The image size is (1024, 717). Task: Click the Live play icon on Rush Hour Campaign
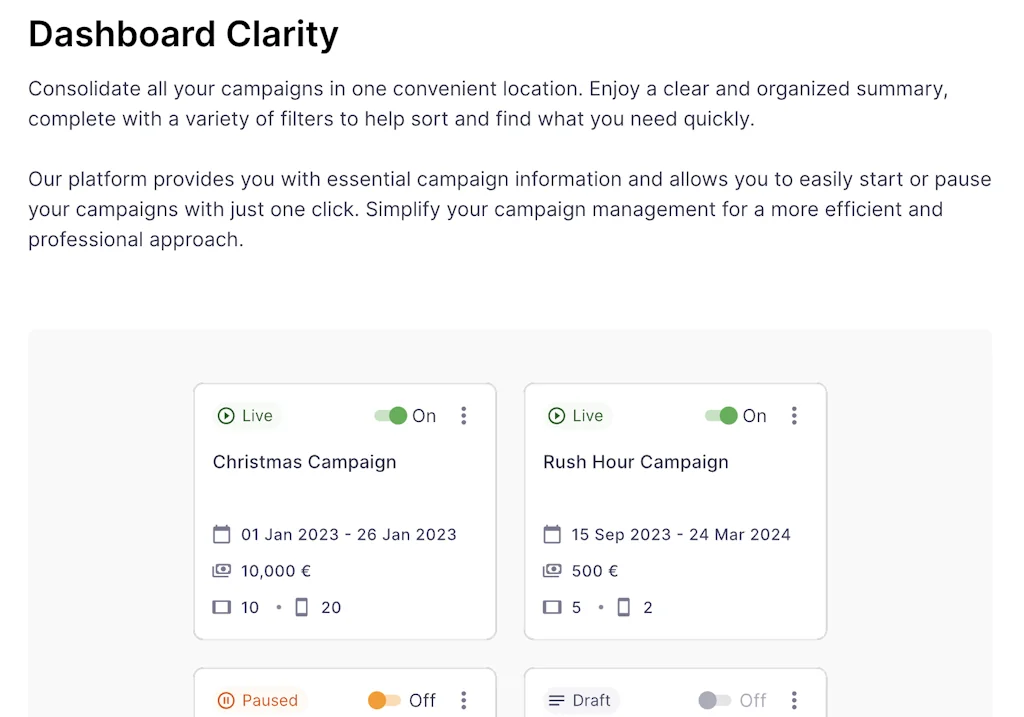558,415
